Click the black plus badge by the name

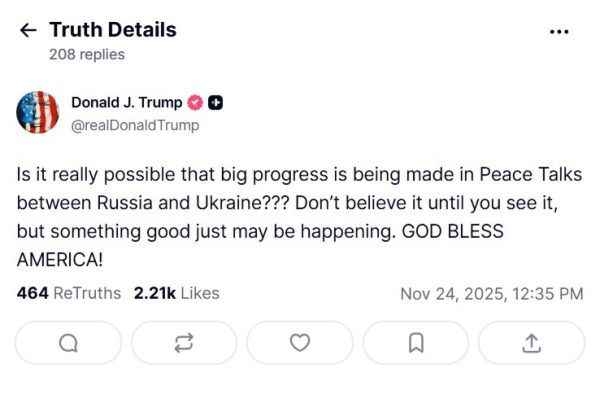[216, 103]
